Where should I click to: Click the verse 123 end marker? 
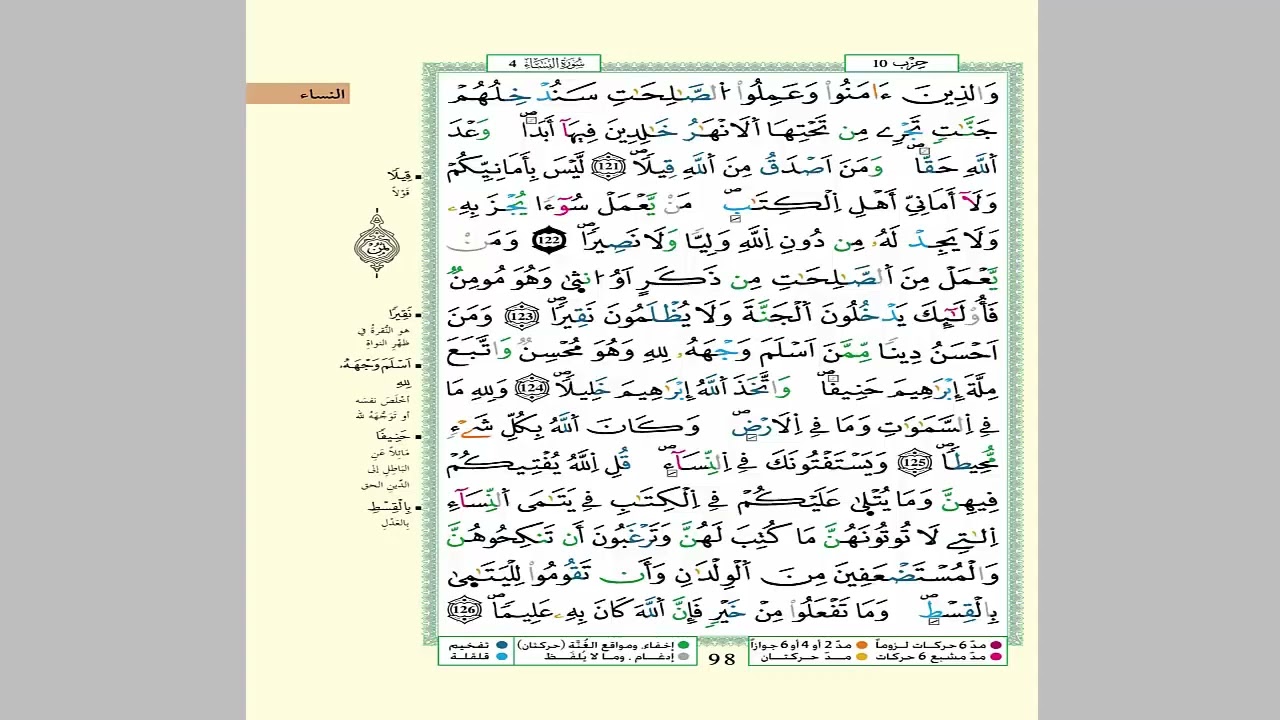pyautogui.click(x=521, y=317)
